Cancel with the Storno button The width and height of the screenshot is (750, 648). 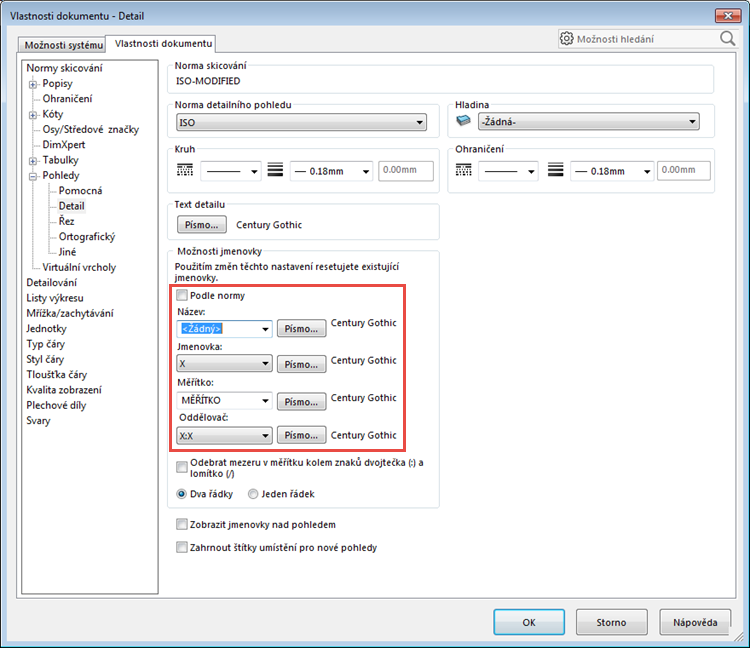[611, 622]
